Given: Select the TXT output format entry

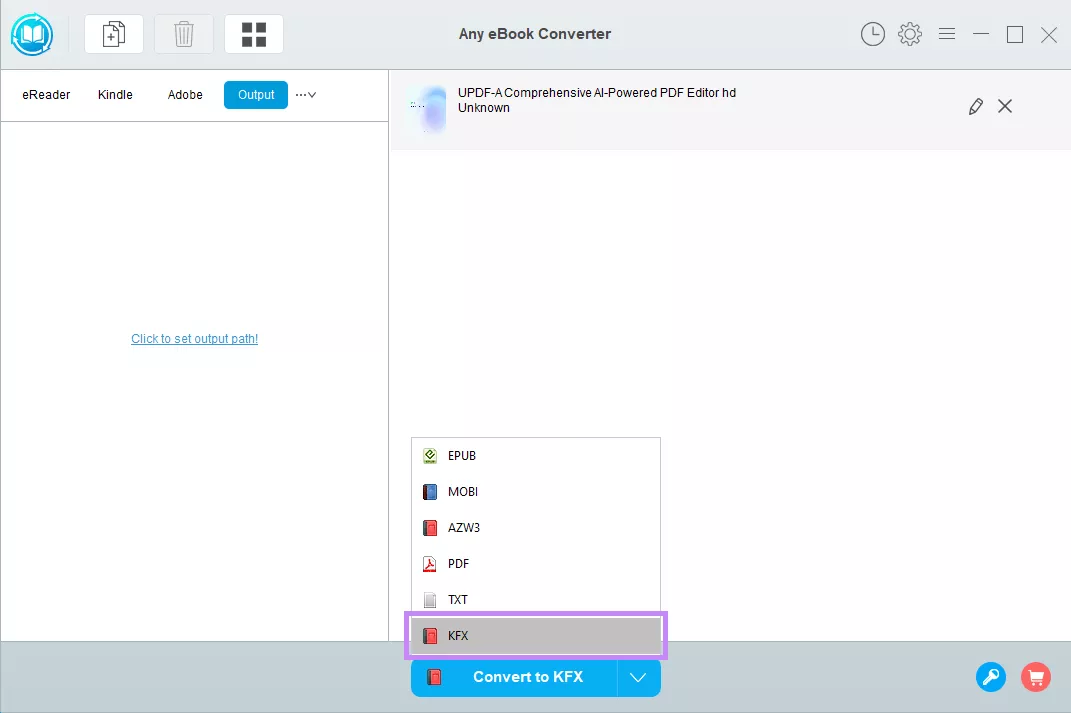Looking at the screenshot, I should tap(458, 599).
